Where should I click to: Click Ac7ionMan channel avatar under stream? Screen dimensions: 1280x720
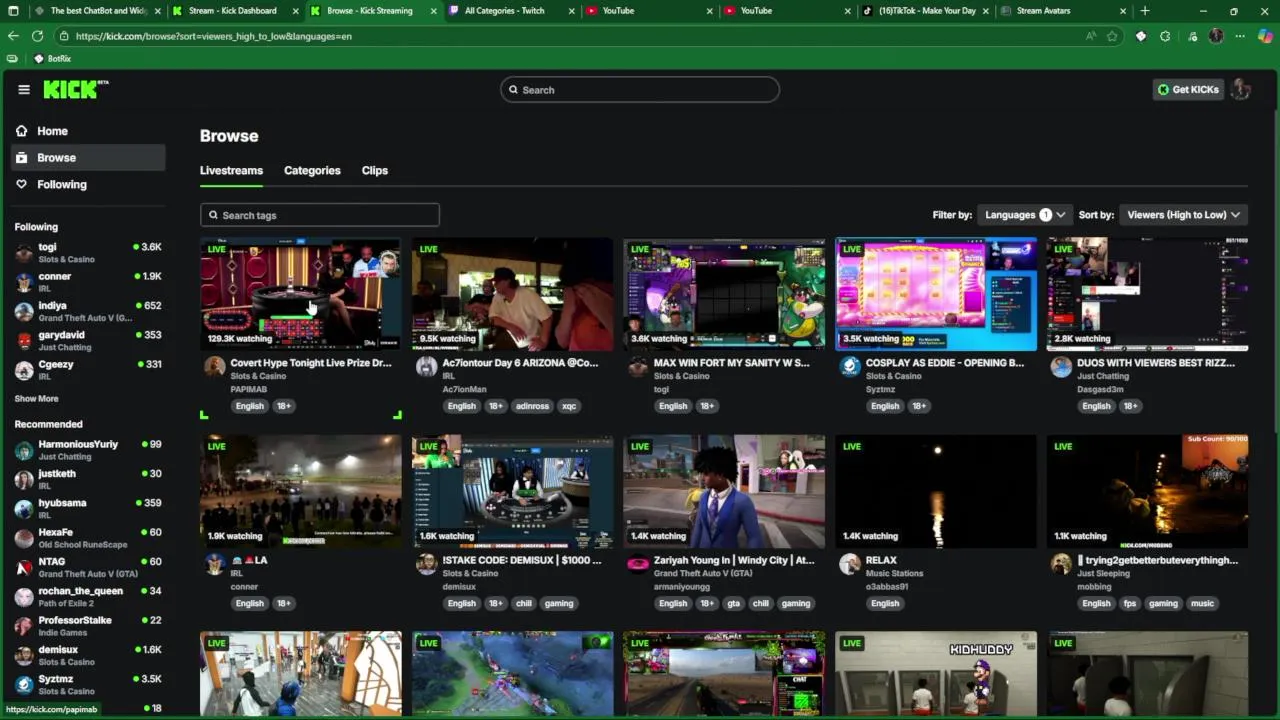[426, 366]
